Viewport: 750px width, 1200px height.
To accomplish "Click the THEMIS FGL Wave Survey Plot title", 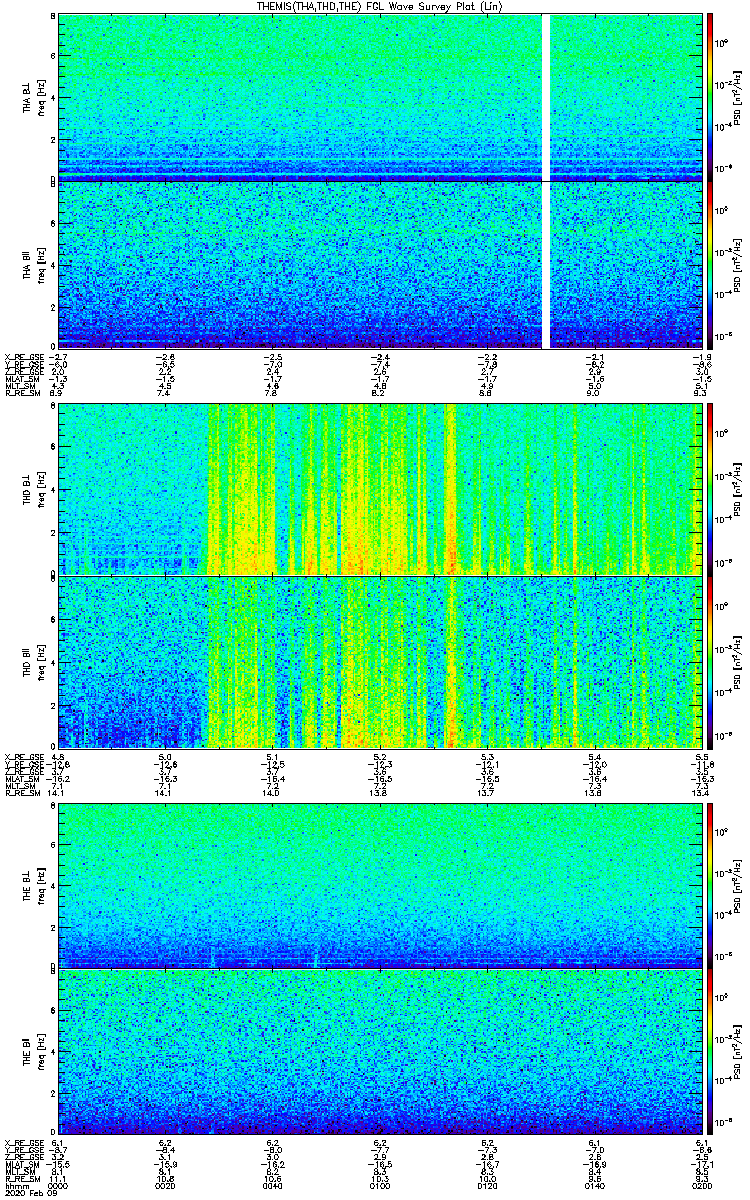I will point(381,6).
